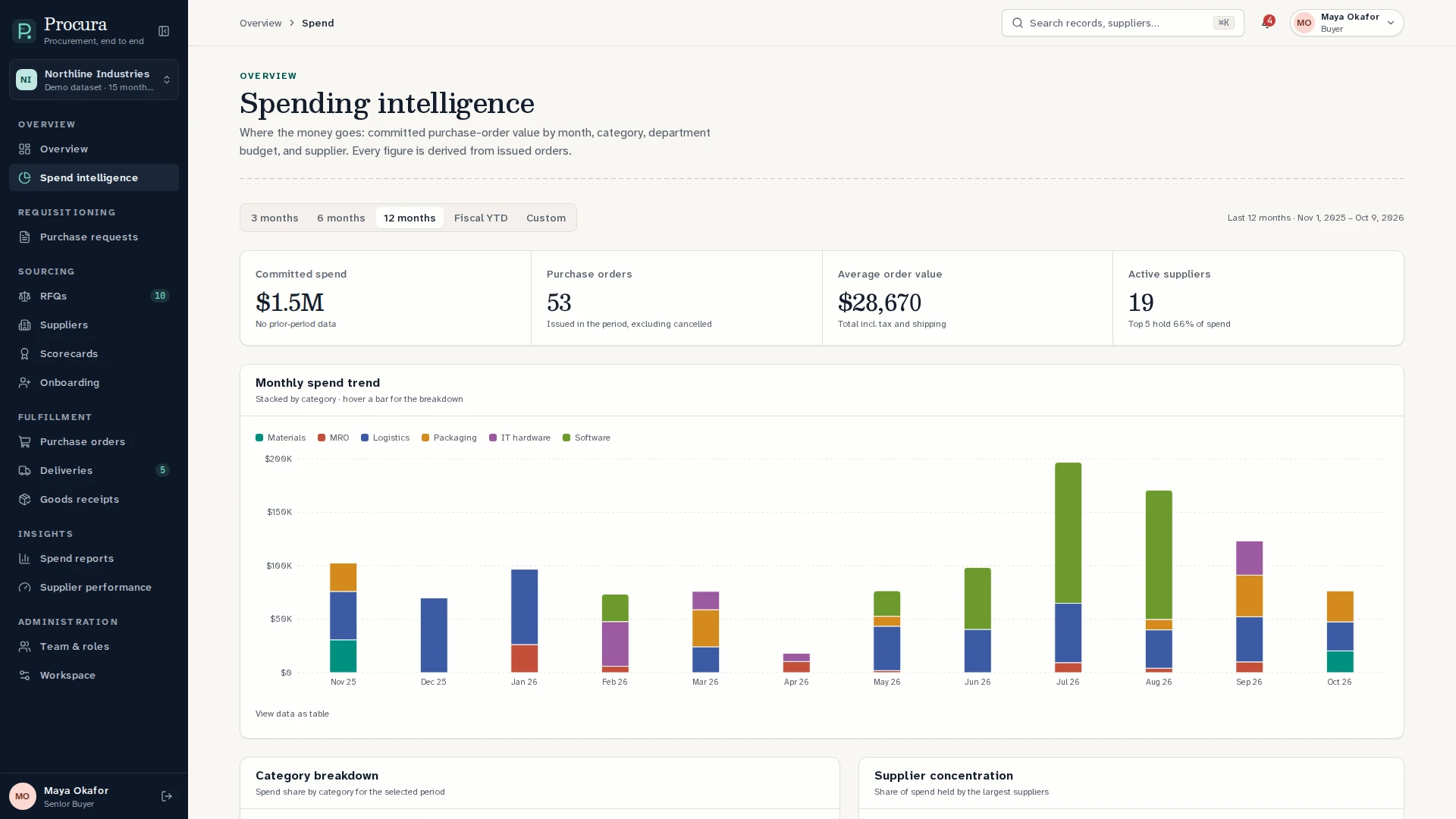Go to Overview in the breadcrumb
Screen dimensions: 1456x819
point(261,24)
